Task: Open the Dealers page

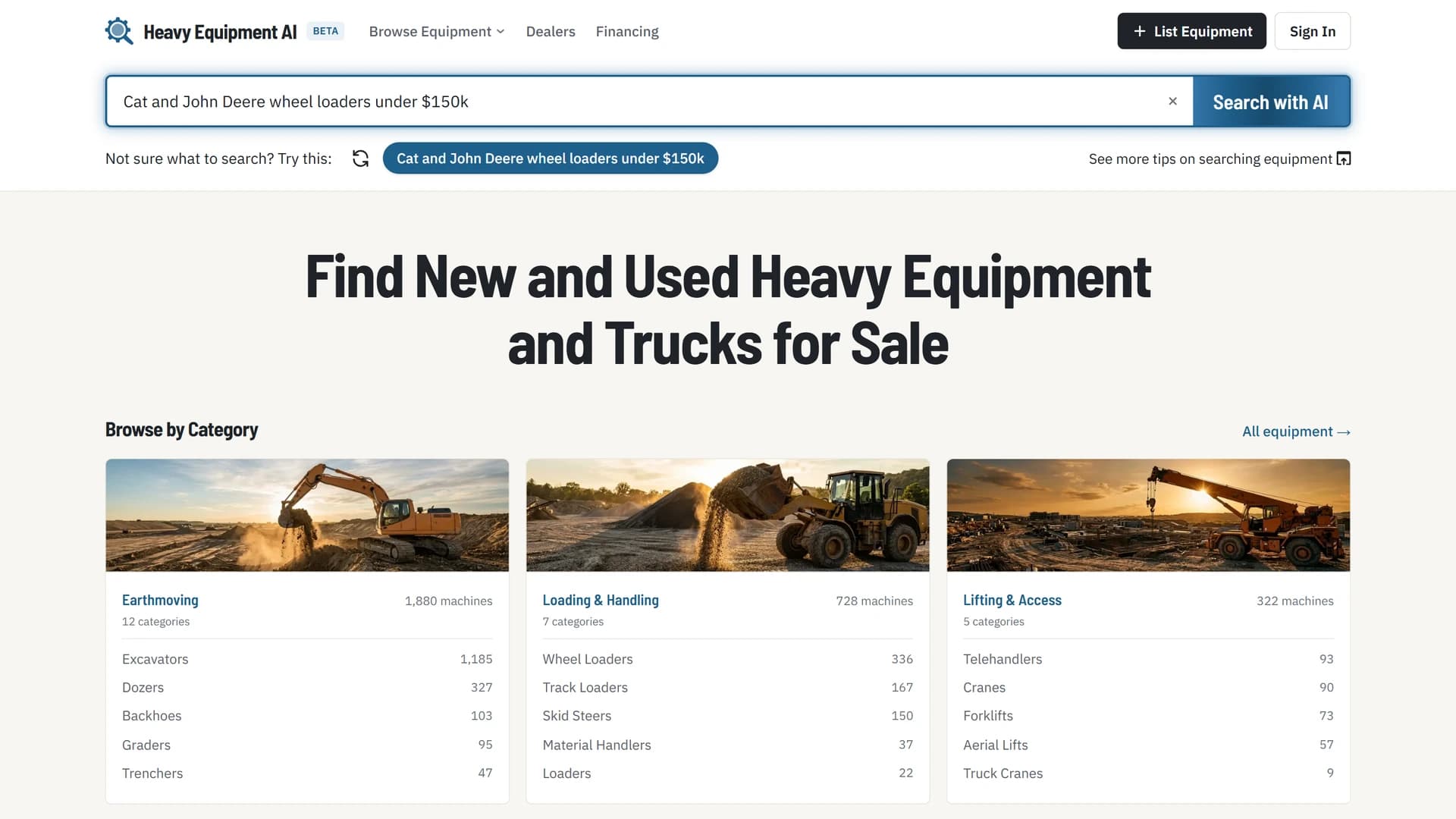Action: click(551, 31)
